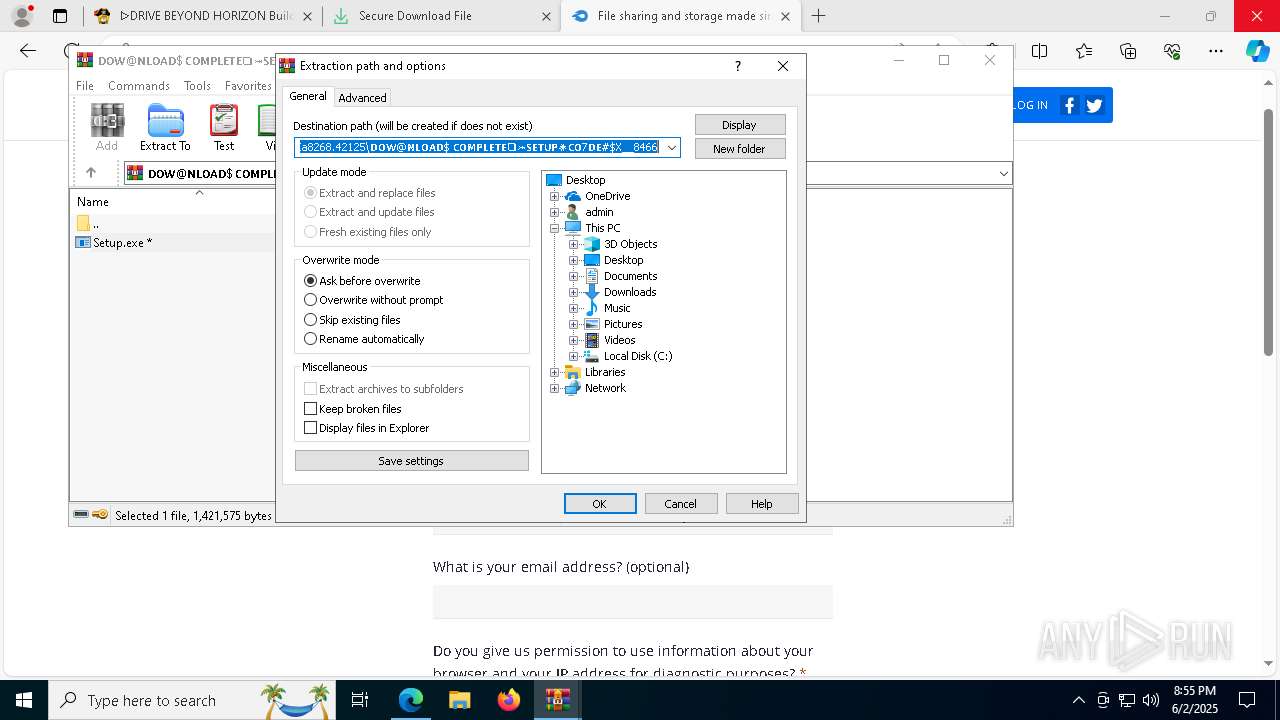Click the dialog help question mark icon
Screen dimensions: 1280x720
(738, 66)
